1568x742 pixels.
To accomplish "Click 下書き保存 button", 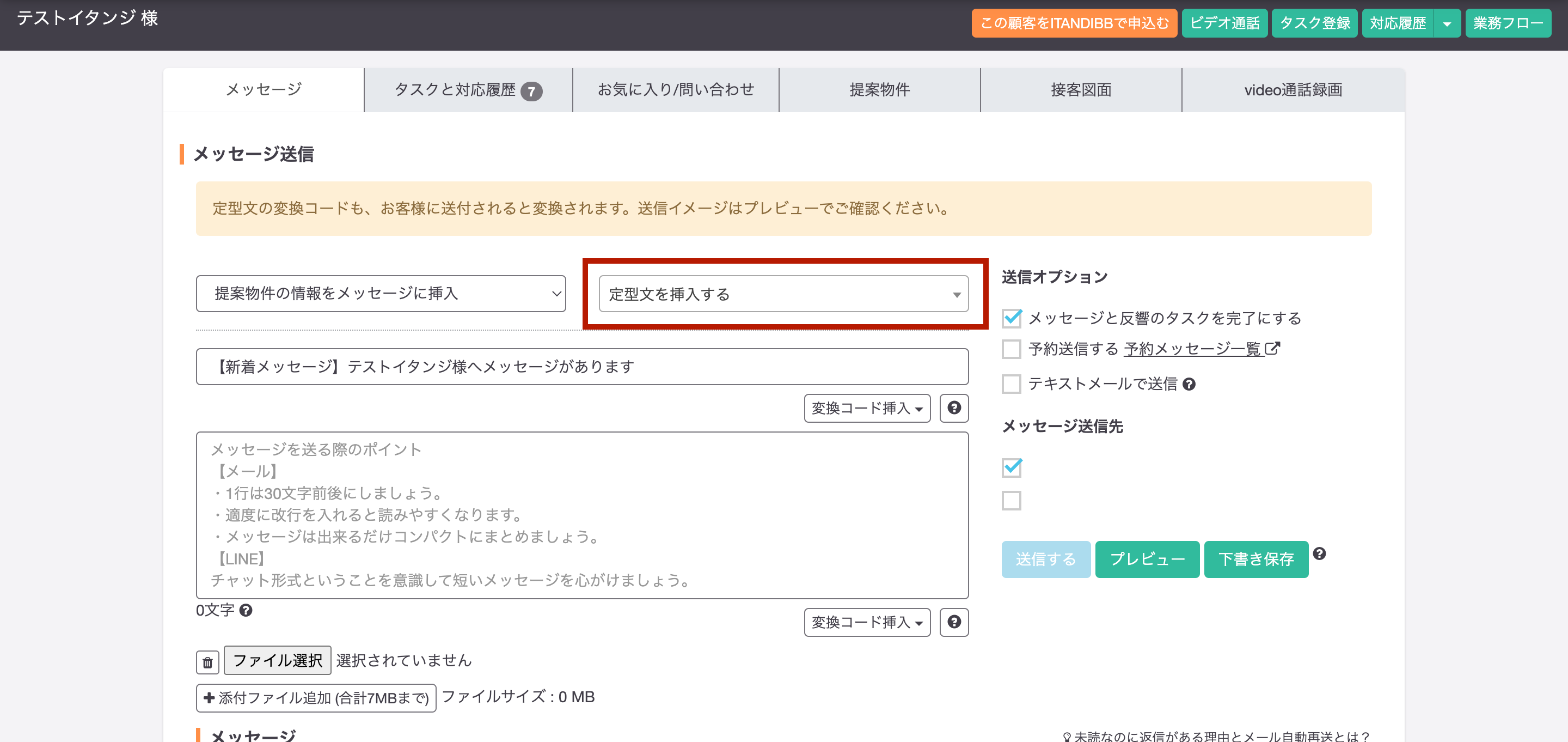I will point(1257,559).
